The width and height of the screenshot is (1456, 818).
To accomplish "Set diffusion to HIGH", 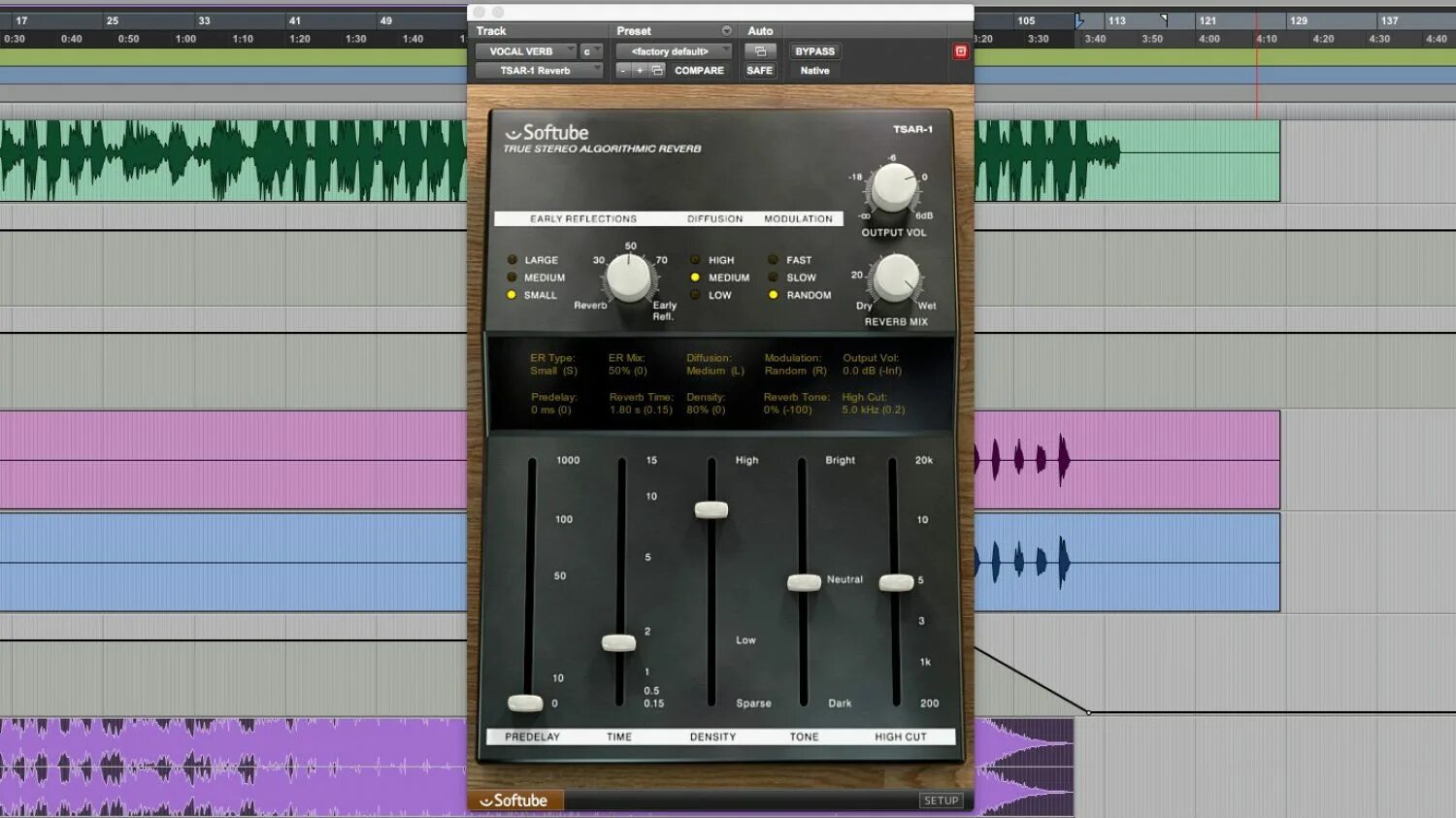I will 712,260.
